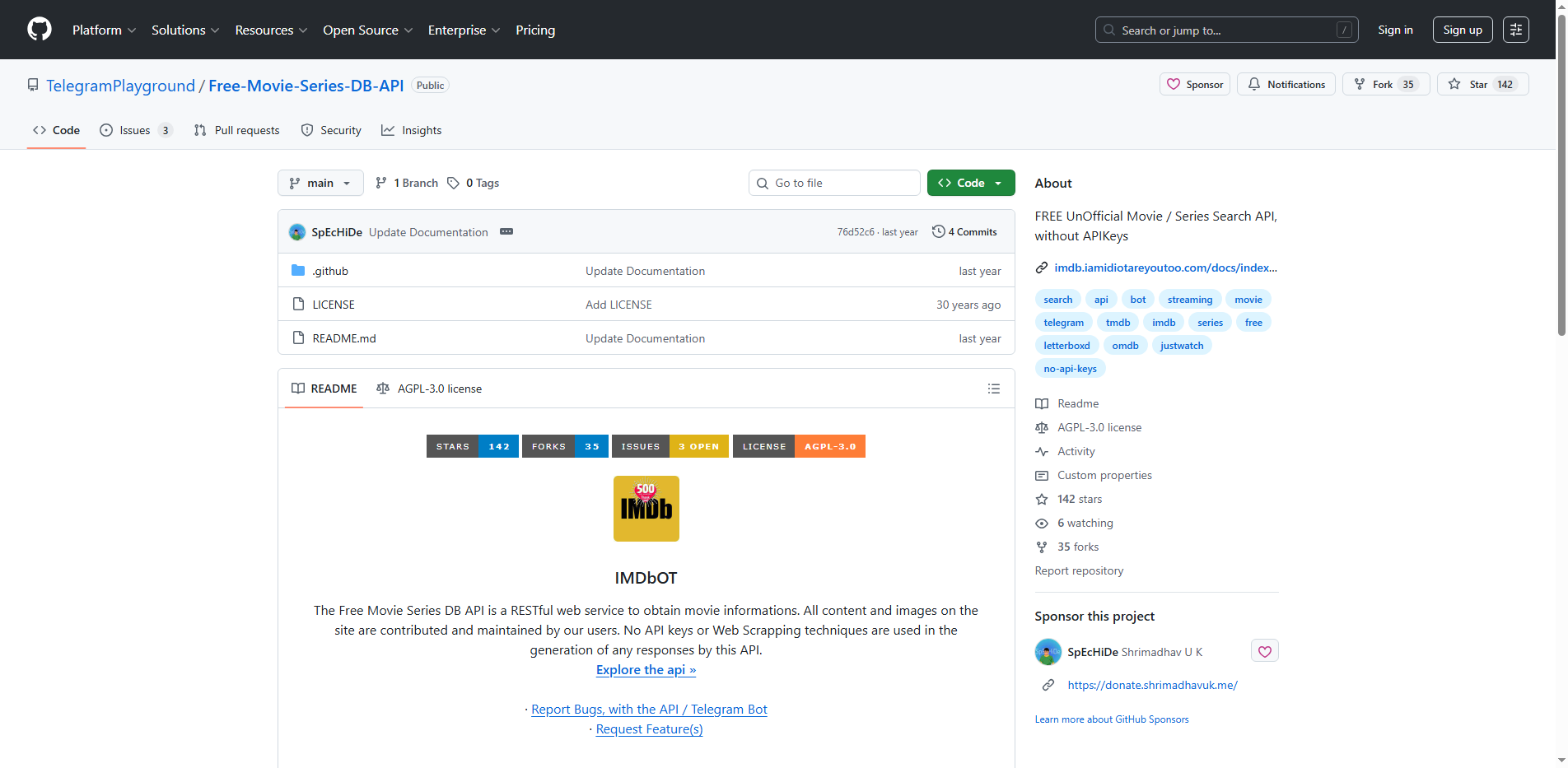Screen dimensions: 1568x768
Task: Click the commit history clock icon
Action: tap(938, 231)
